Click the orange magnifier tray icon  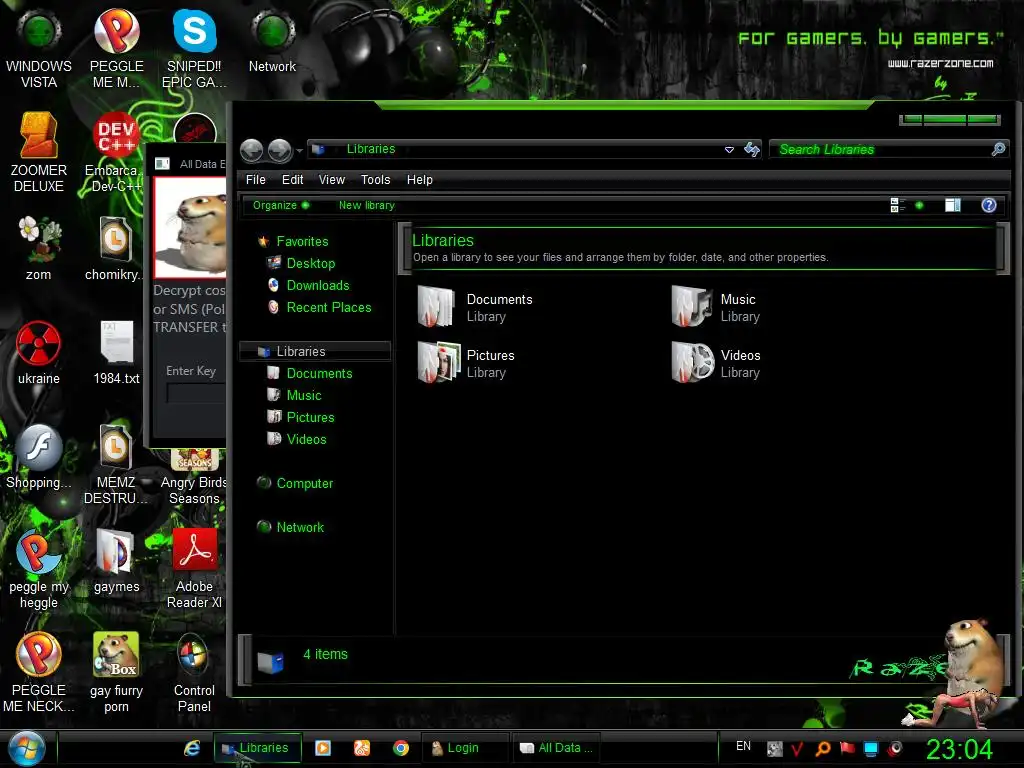pyautogui.click(x=823, y=748)
